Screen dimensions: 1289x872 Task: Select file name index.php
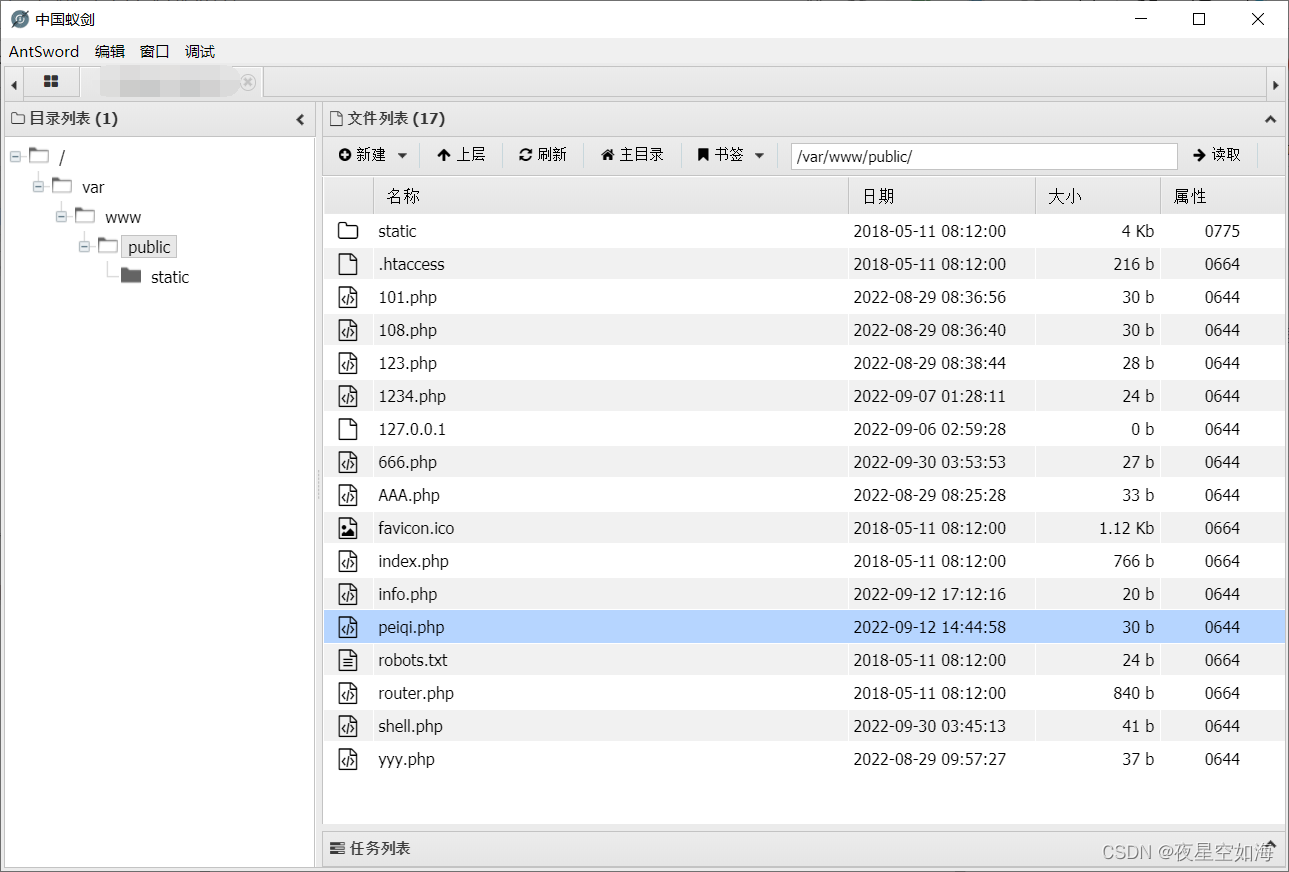pyautogui.click(x=413, y=561)
